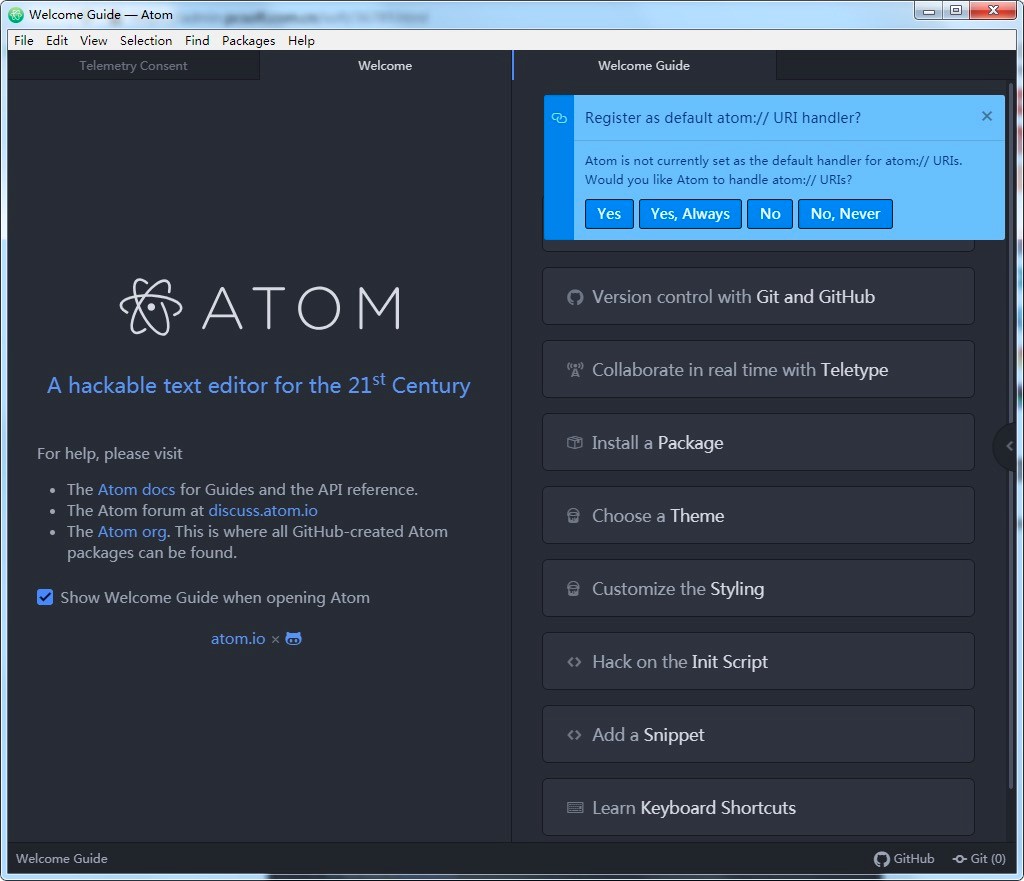Expand the Customize the Styling section
This screenshot has height=881, width=1024.
click(x=757, y=588)
